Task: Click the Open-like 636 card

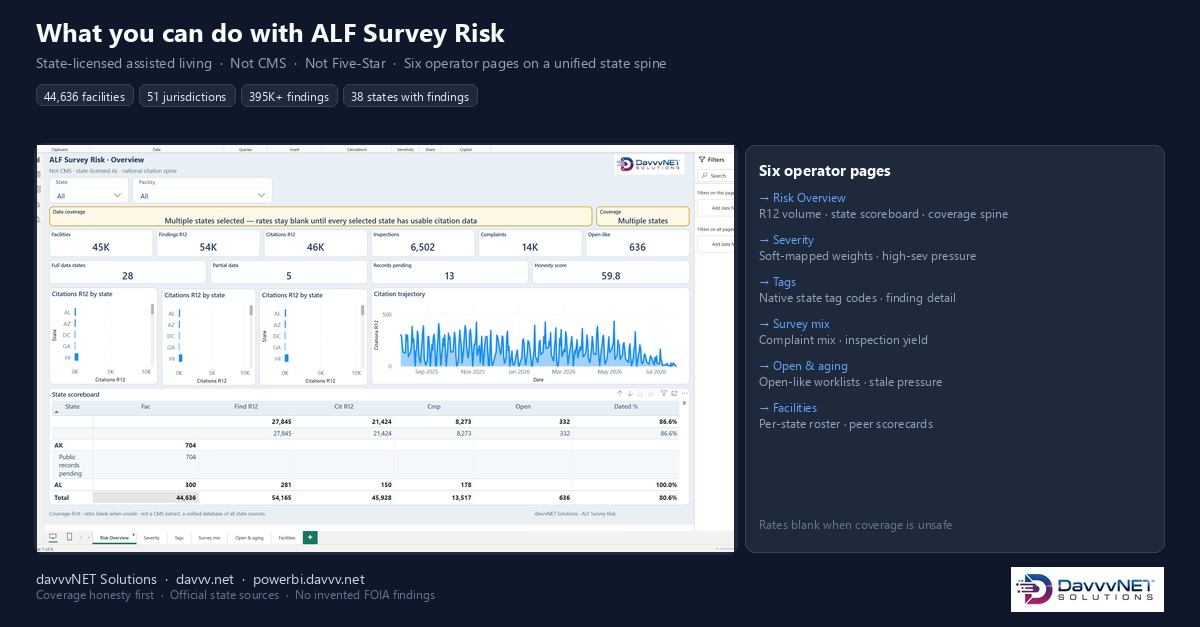Action: point(637,243)
